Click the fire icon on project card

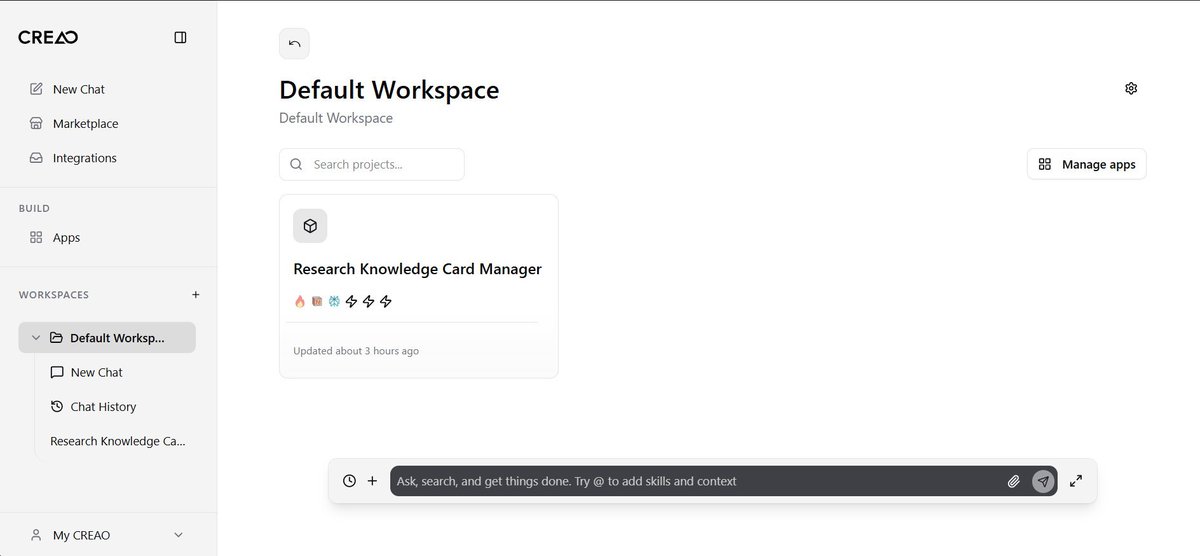point(300,301)
